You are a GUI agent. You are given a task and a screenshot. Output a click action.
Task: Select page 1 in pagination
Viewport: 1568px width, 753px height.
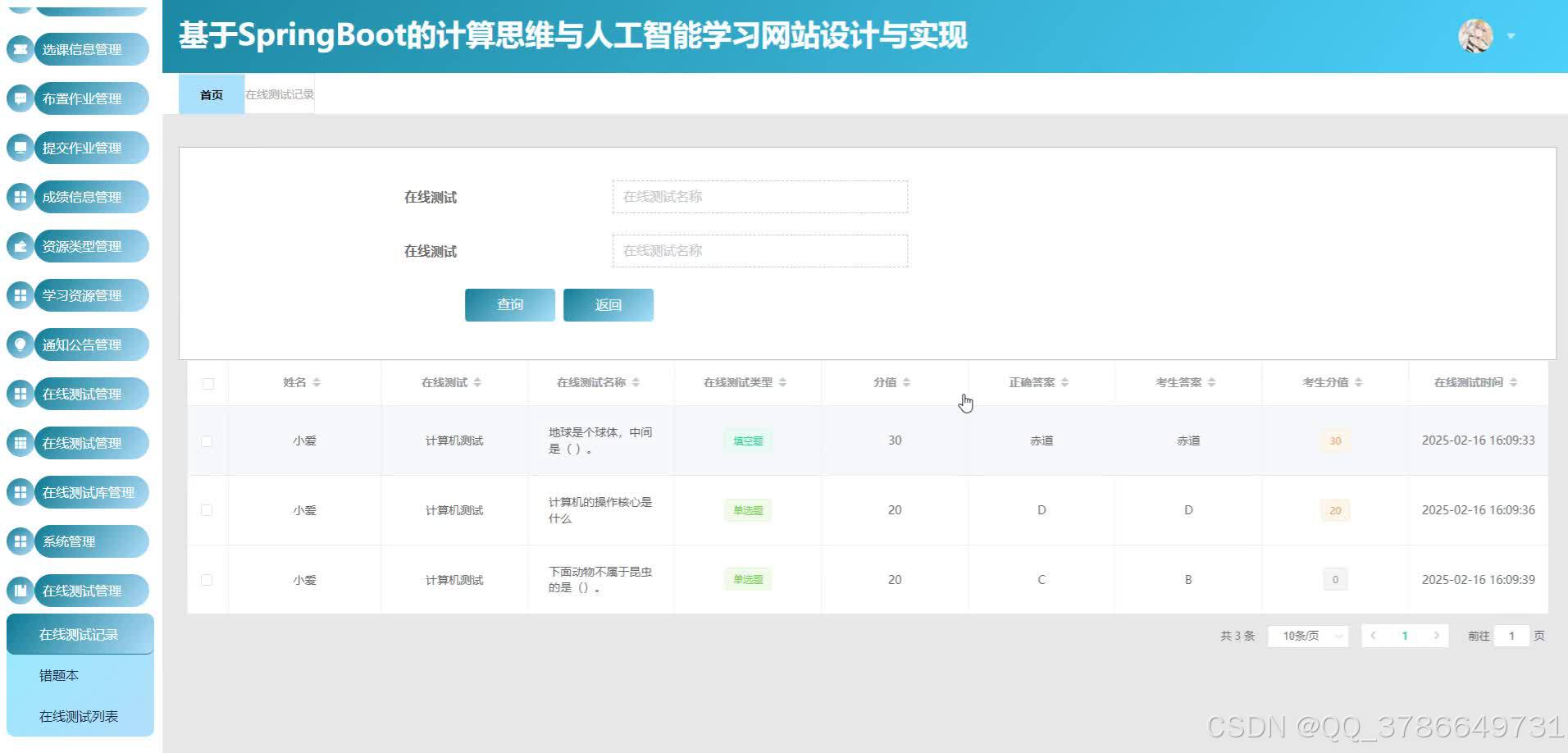(x=1405, y=636)
